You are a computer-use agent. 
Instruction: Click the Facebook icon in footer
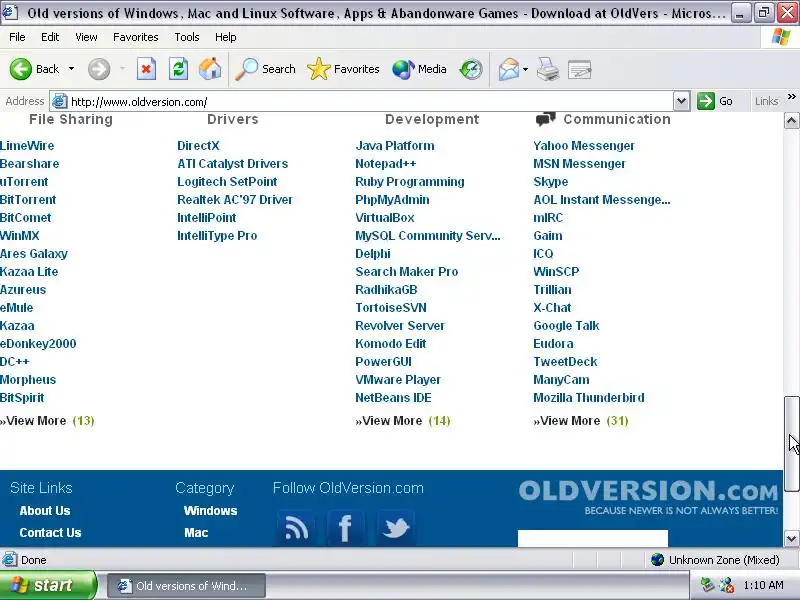(345, 527)
